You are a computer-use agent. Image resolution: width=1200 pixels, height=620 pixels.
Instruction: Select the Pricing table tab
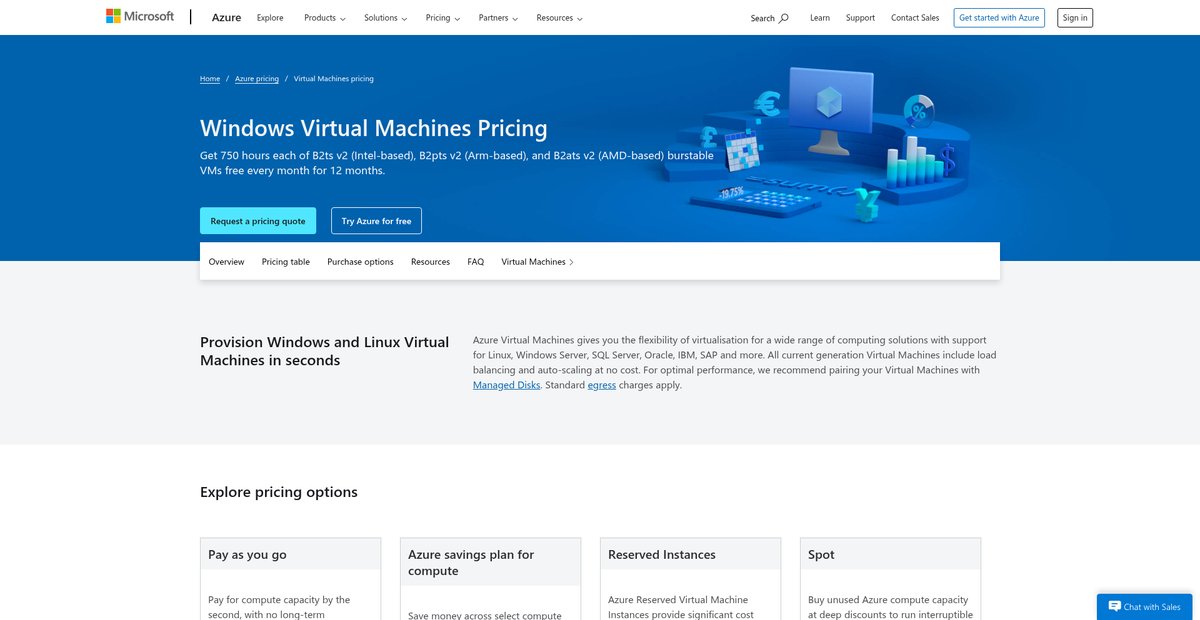(286, 262)
